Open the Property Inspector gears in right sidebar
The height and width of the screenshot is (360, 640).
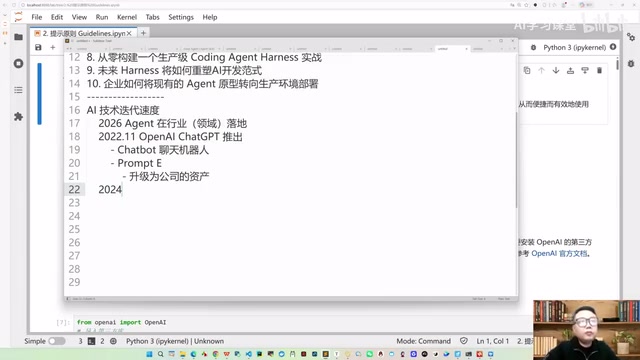pos(631,37)
